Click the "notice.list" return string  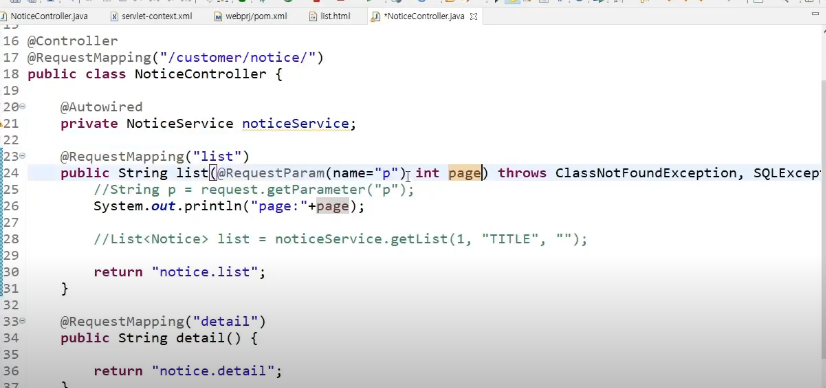coord(204,272)
